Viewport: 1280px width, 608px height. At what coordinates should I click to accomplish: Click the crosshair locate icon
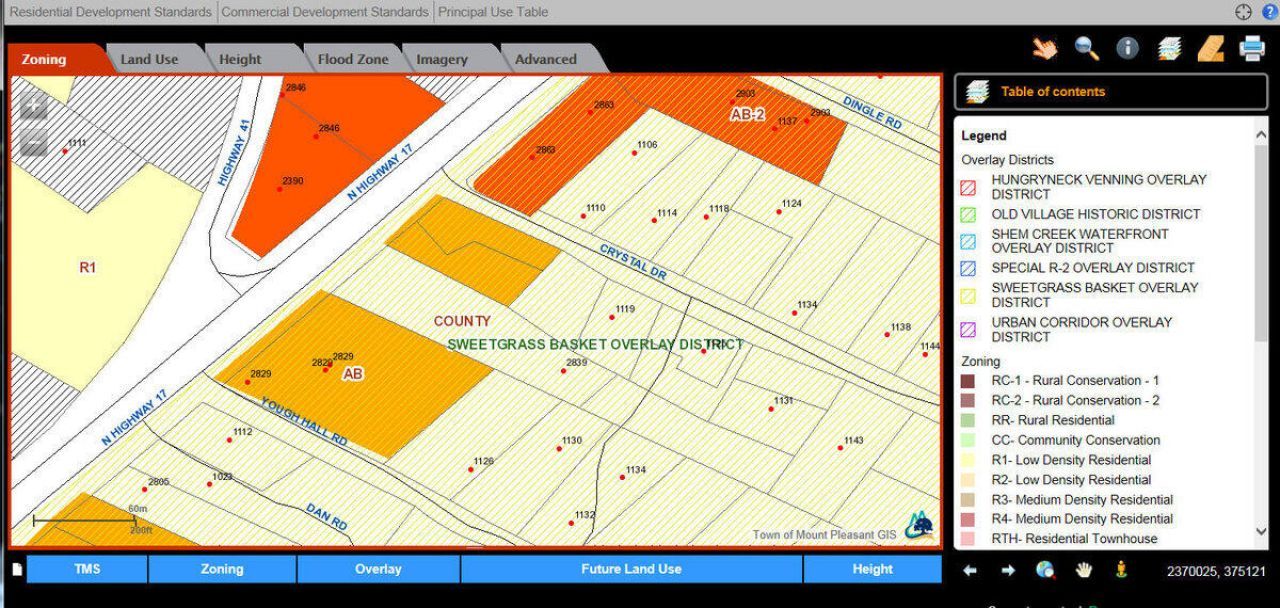(1244, 12)
